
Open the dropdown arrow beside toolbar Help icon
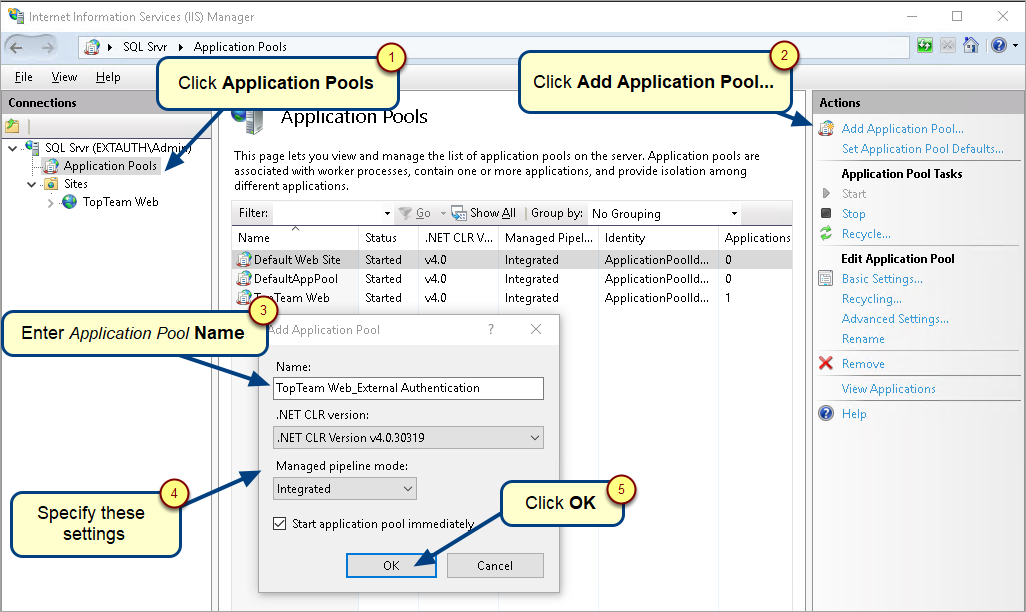pyautogui.click(x=1015, y=46)
